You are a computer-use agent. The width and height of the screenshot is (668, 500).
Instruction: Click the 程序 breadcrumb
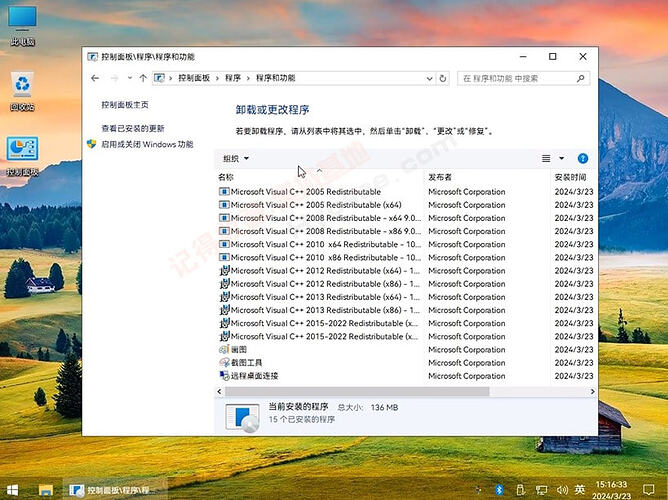tap(233, 78)
